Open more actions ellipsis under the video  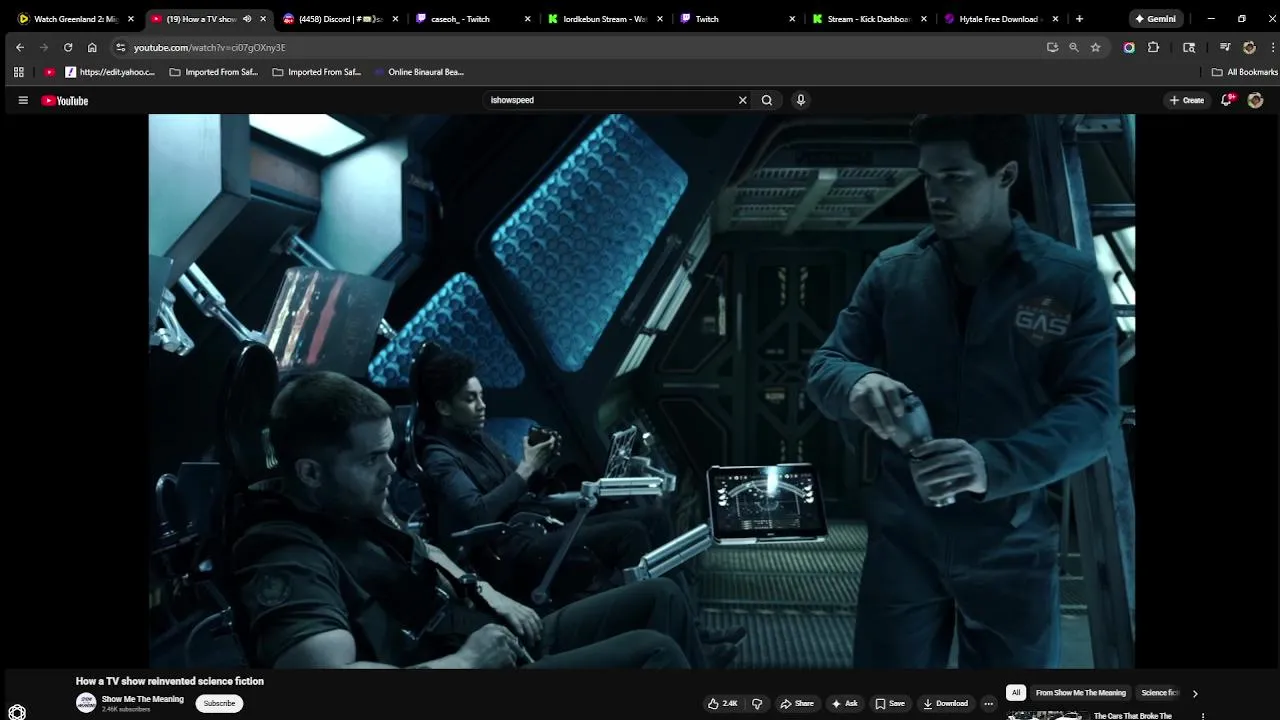click(x=988, y=703)
